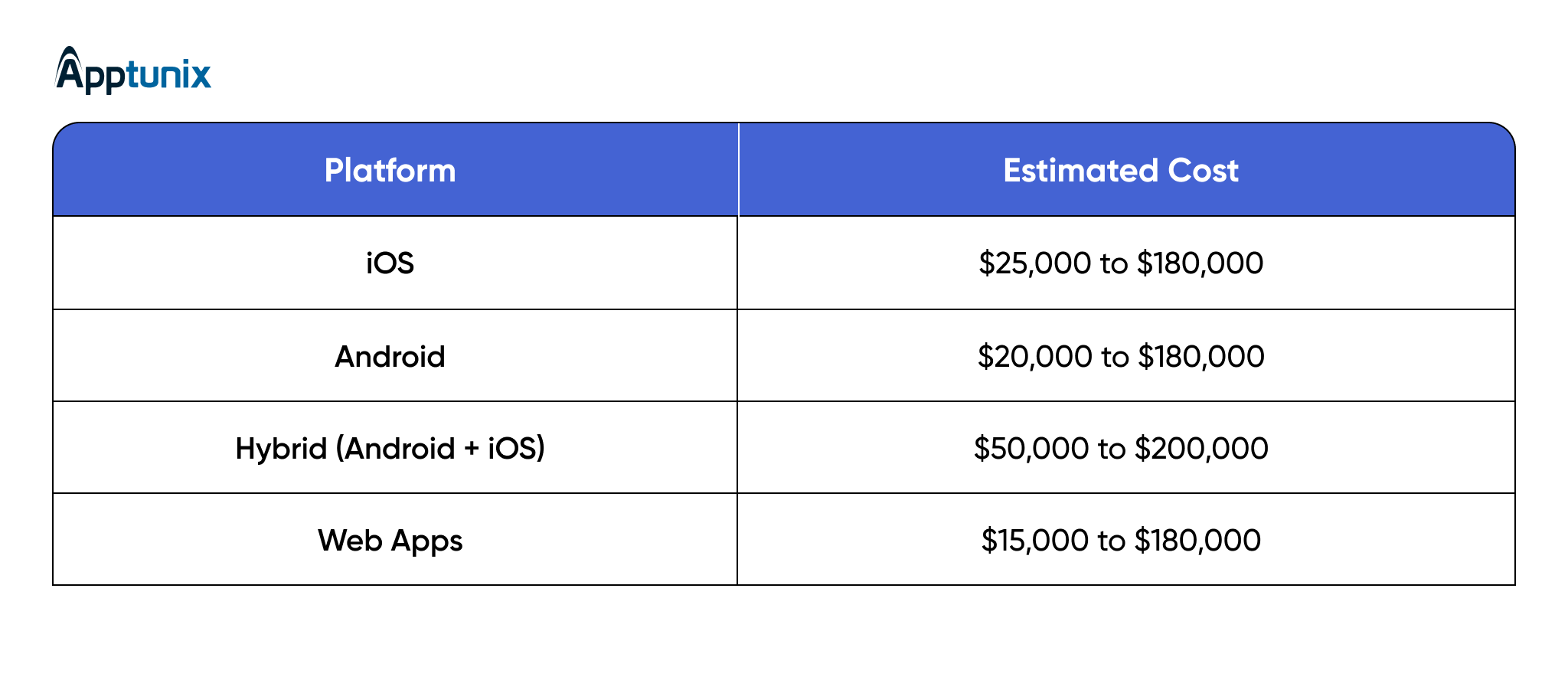Click $180,000 in the Web Apps row
The image size is (1568, 680).
tap(1197, 541)
